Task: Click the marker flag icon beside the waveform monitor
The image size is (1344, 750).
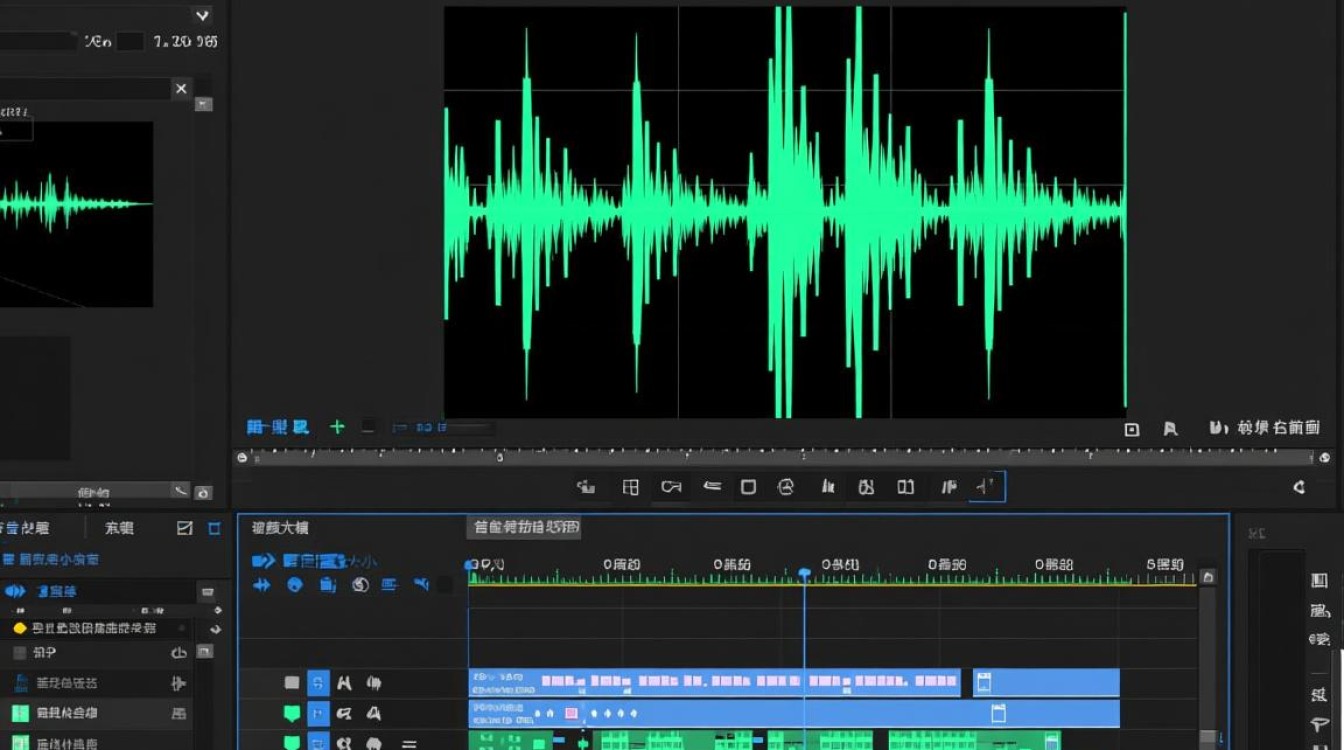Action: click(1170, 429)
